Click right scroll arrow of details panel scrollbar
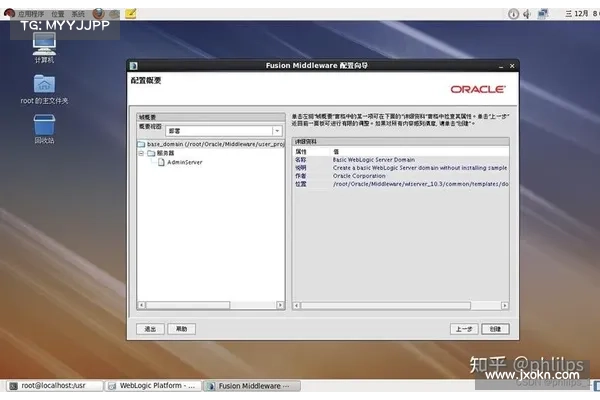 (x=505, y=305)
